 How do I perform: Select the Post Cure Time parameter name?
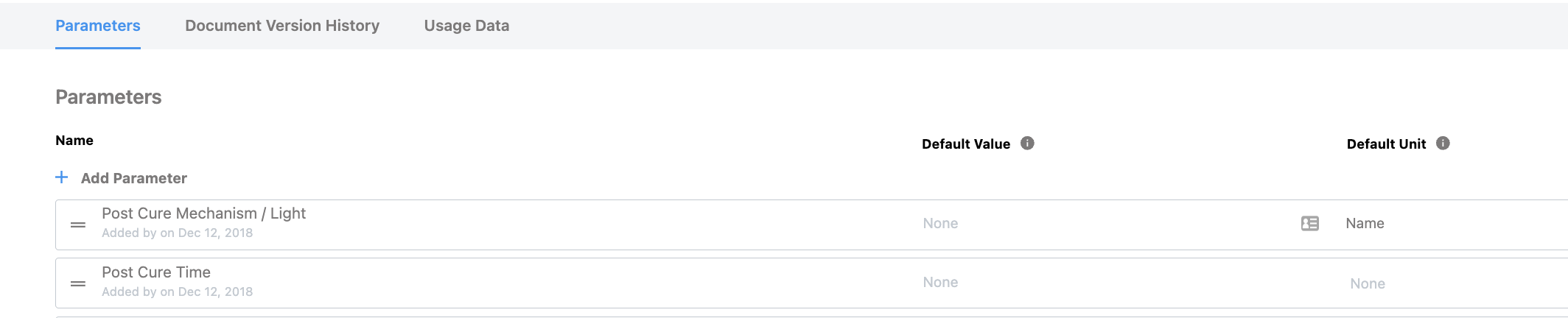(156, 272)
